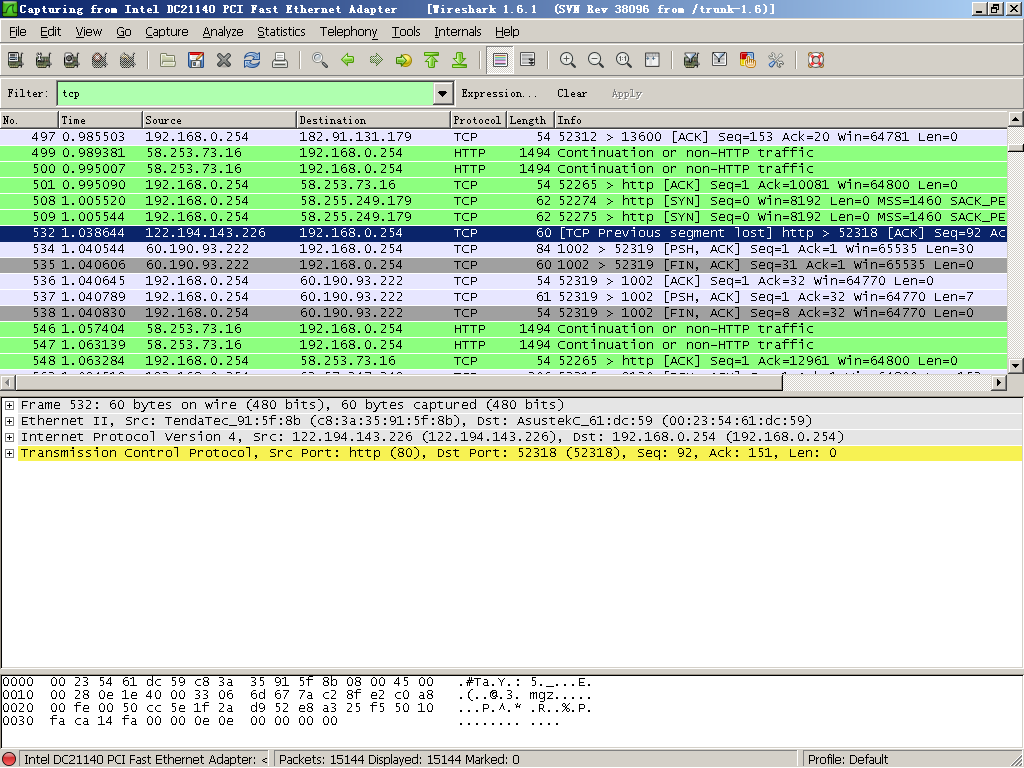The height and width of the screenshot is (768, 1024).
Task: Select packet 497 row
Action: tap(504, 136)
